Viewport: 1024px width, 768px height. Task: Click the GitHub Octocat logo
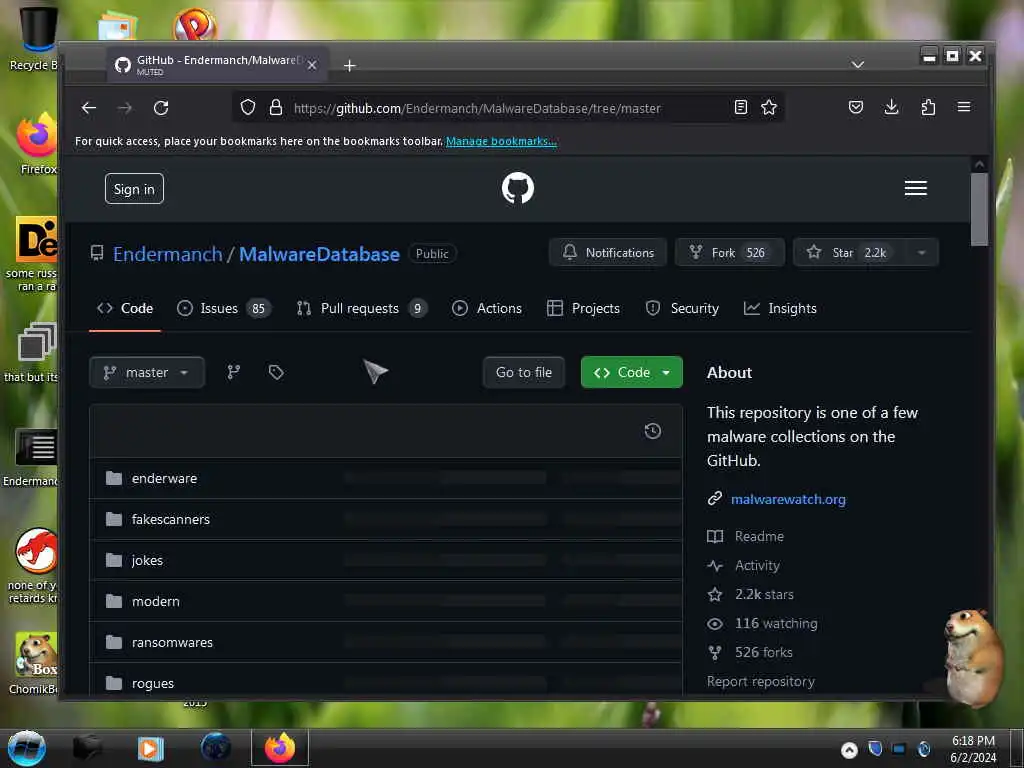click(x=518, y=188)
